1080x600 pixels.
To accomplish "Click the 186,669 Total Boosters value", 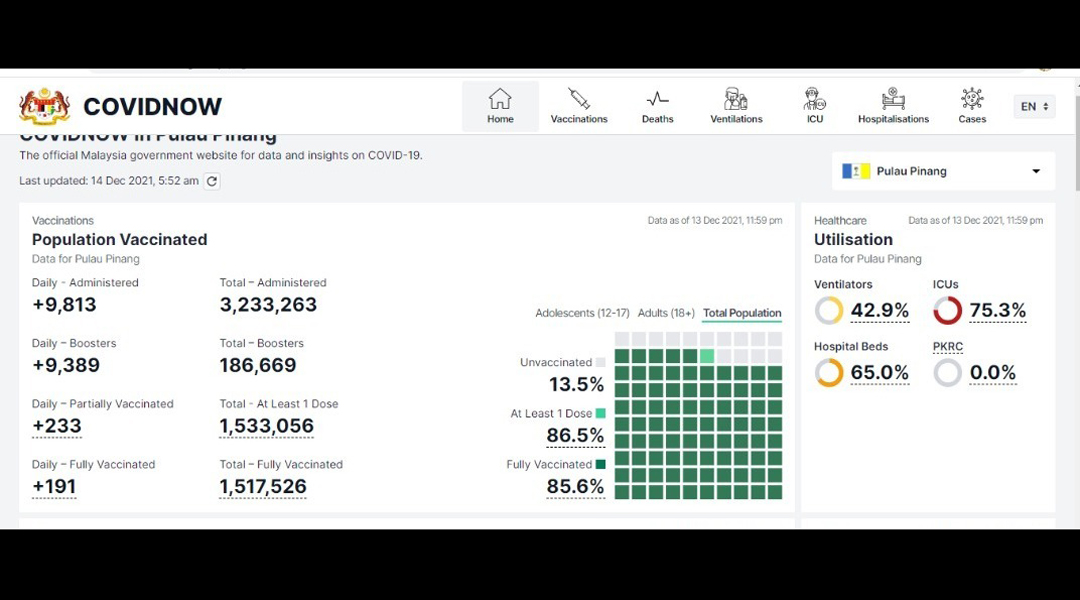I will tap(258, 366).
